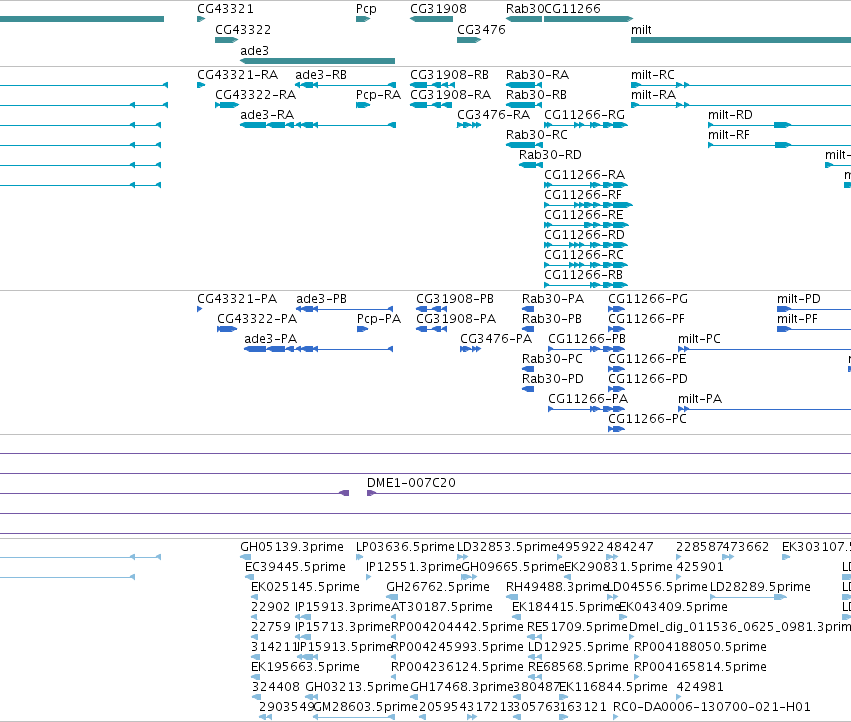Click the "milt-RD" transcript label
This screenshot has height=722, width=851.
(x=730, y=115)
